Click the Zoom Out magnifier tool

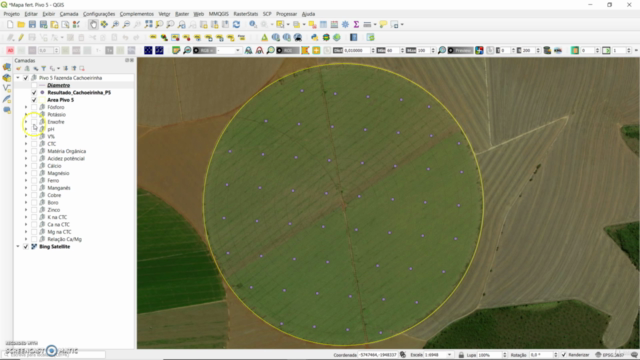click(127, 25)
